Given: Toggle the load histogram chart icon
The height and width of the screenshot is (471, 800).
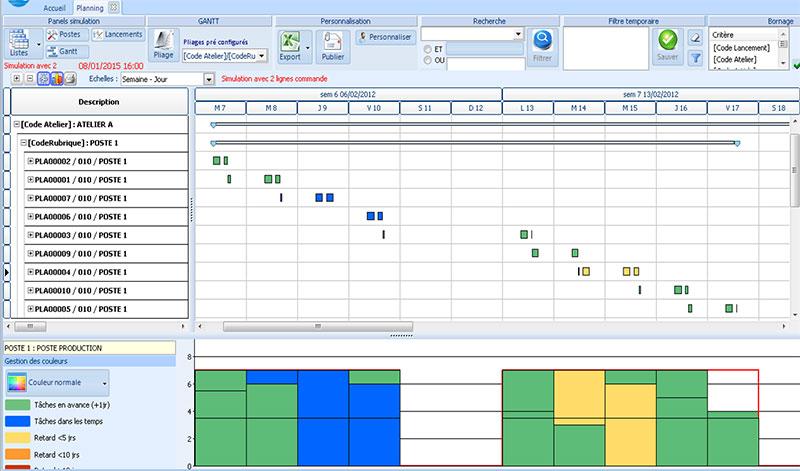Looking at the screenshot, I should (x=57, y=79).
